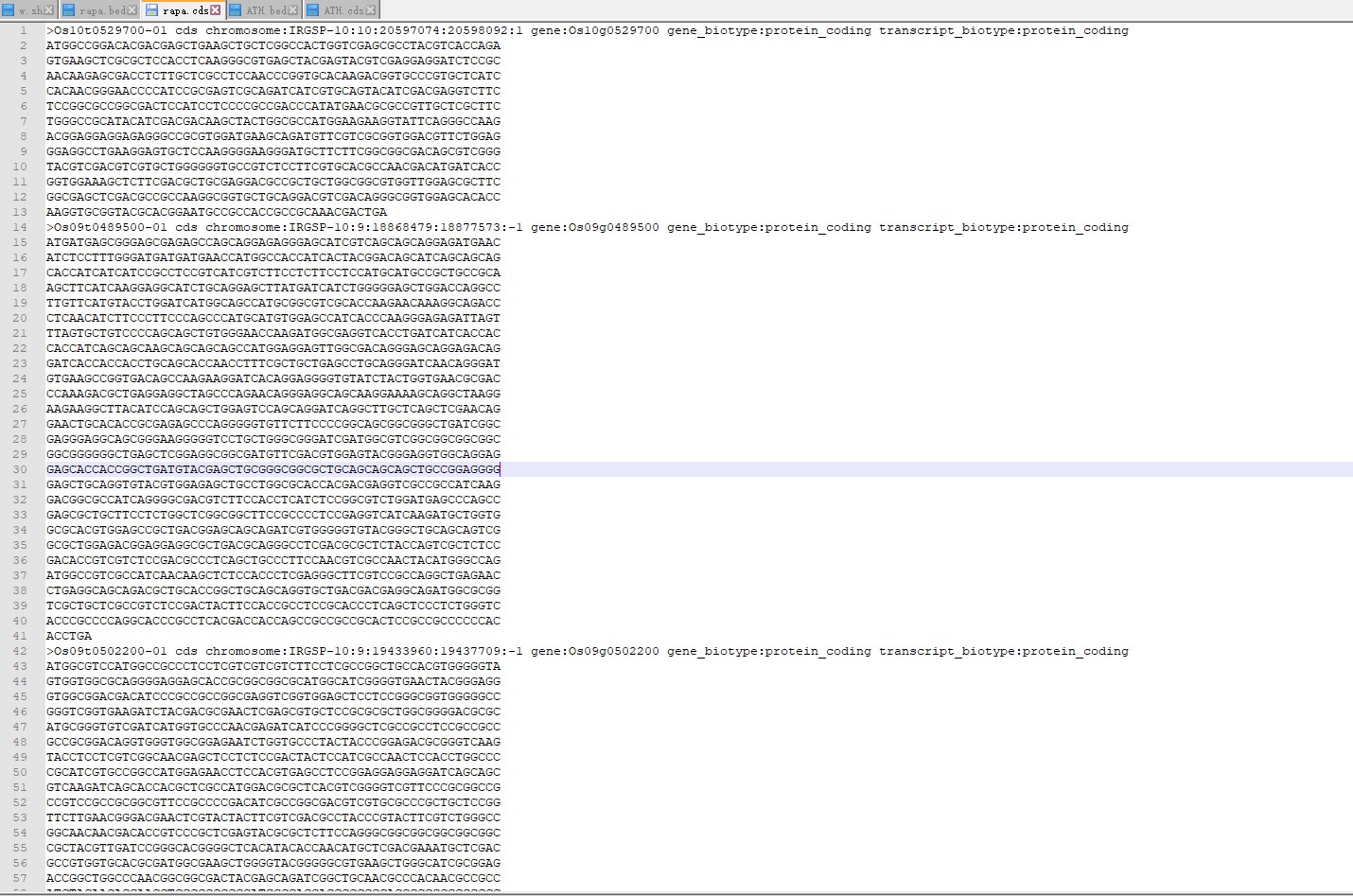Click the sequence beginning ATGGCGTCCATGGCC on line 43

point(273,666)
